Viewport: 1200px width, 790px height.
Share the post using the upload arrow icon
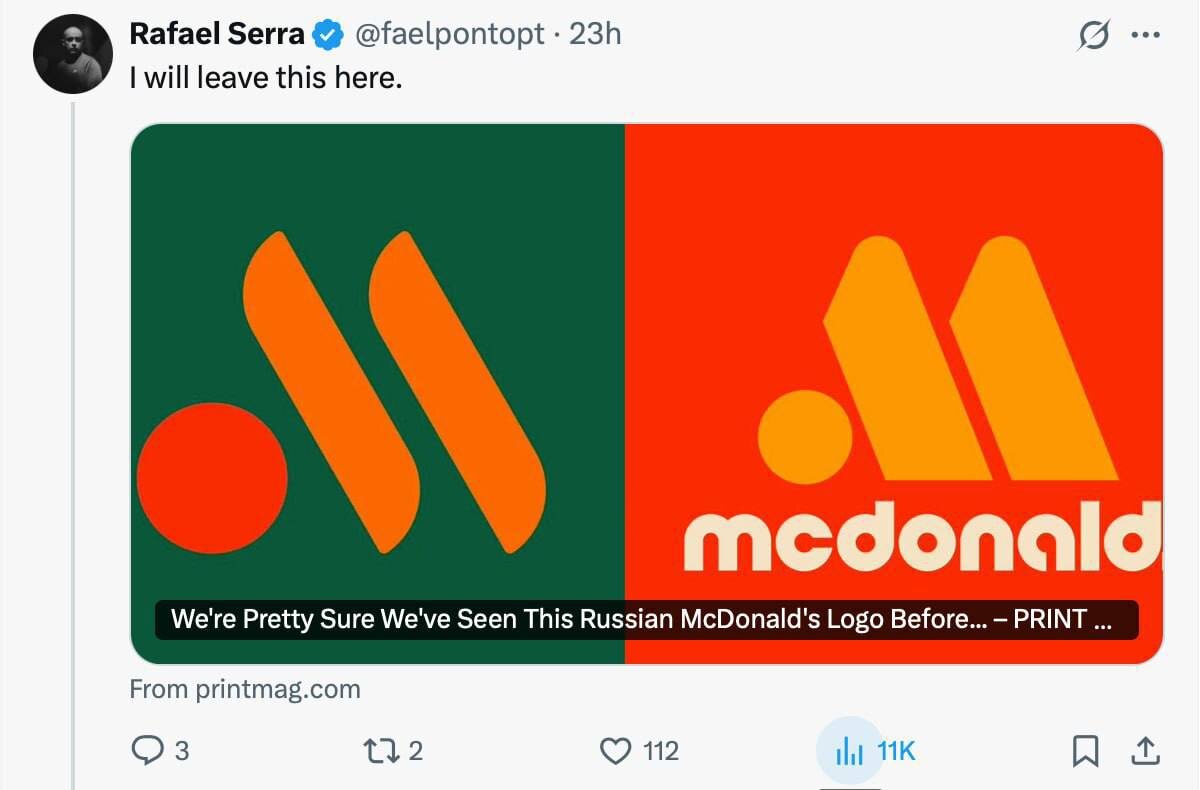tap(1145, 751)
